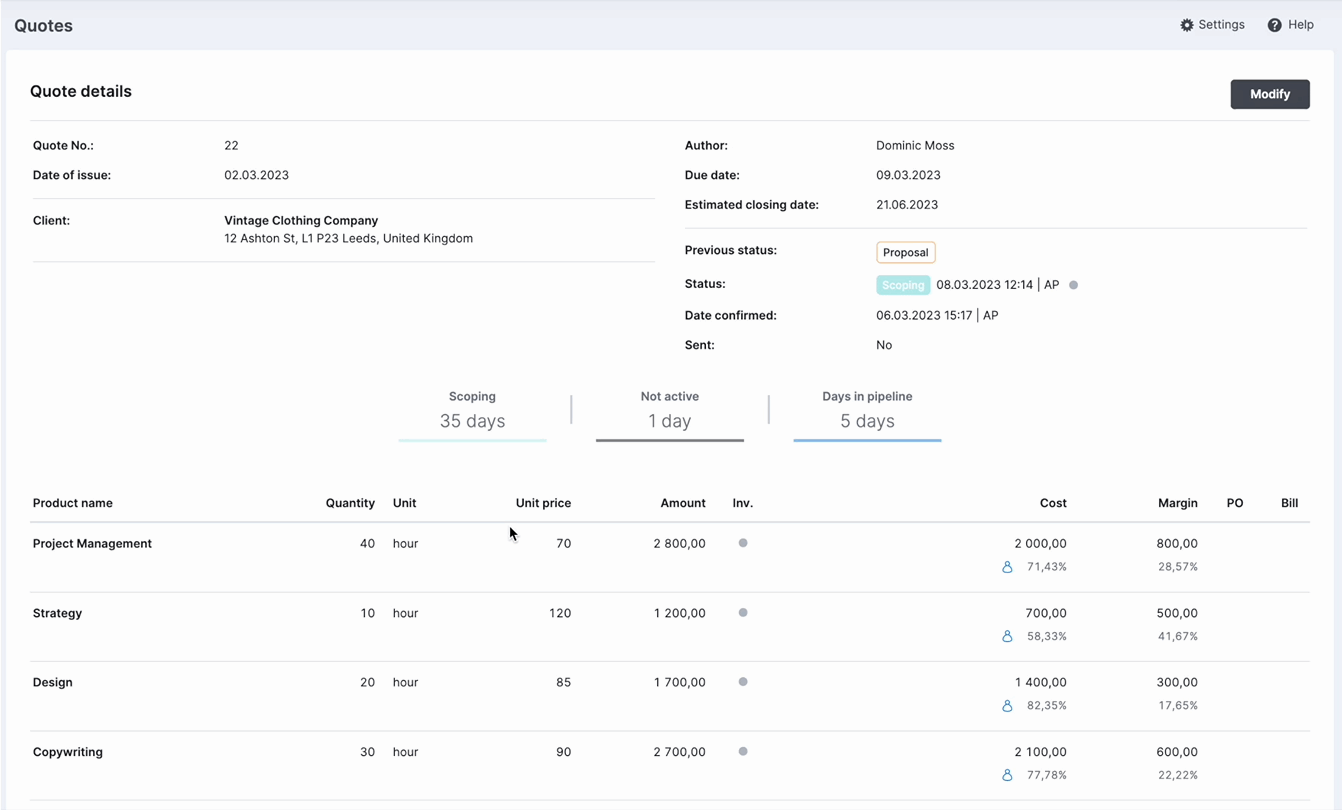The width and height of the screenshot is (1342, 810).
Task: Click invoice dot in Strategy row
Action: click(743, 613)
